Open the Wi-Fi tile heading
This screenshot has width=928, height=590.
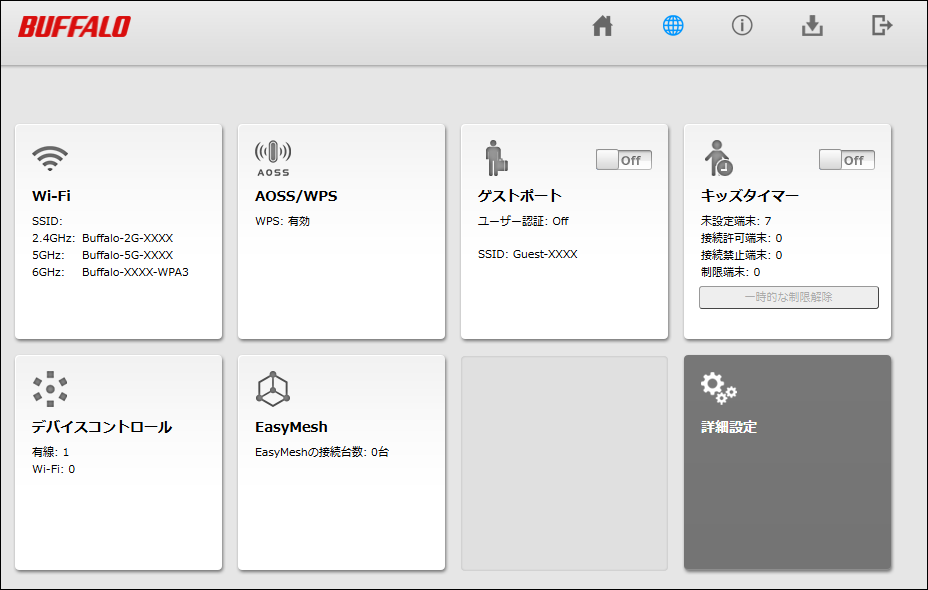(x=51, y=196)
